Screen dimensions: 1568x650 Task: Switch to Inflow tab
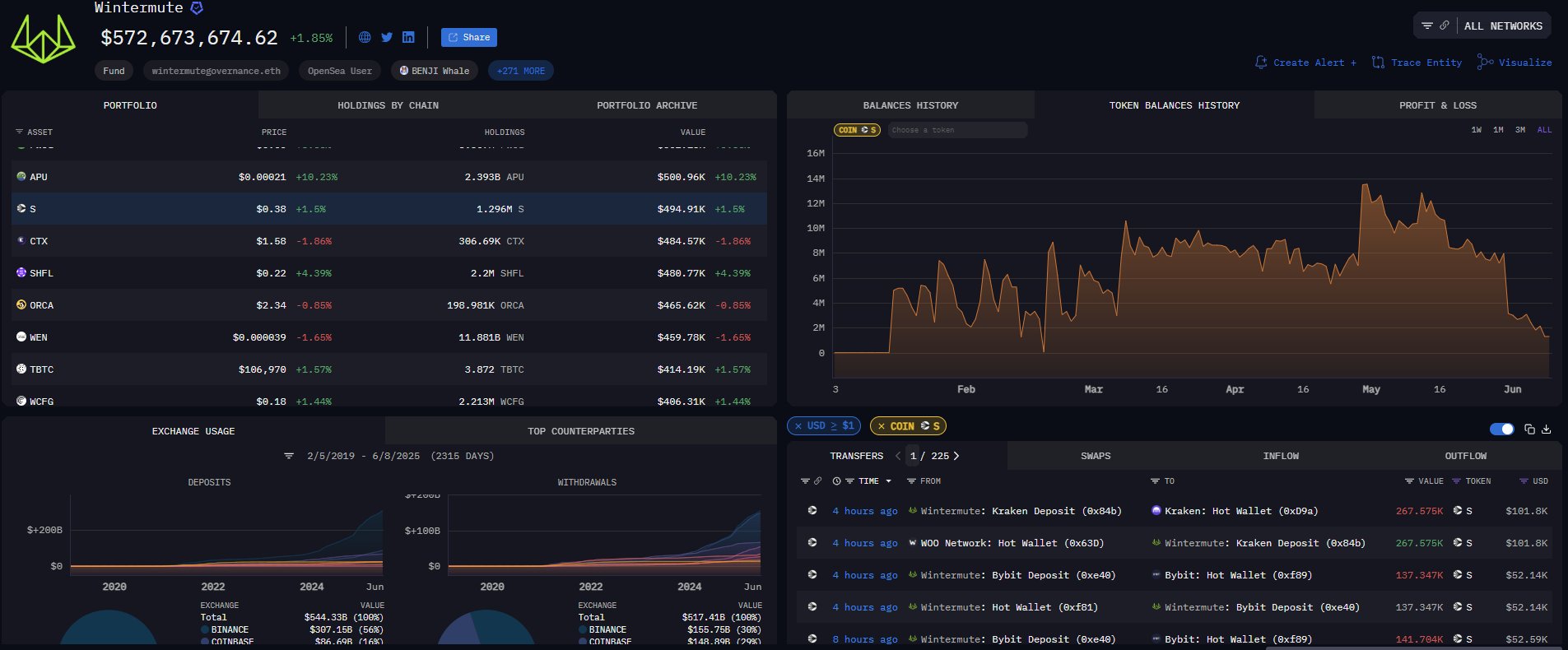(1281, 456)
